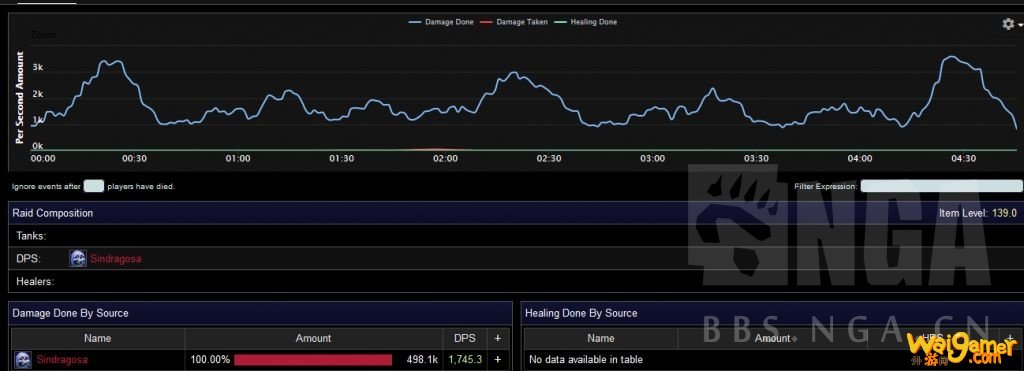Image resolution: width=1024 pixels, height=371 pixels.
Task: Click the Healers: row label
Action: coord(35,282)
